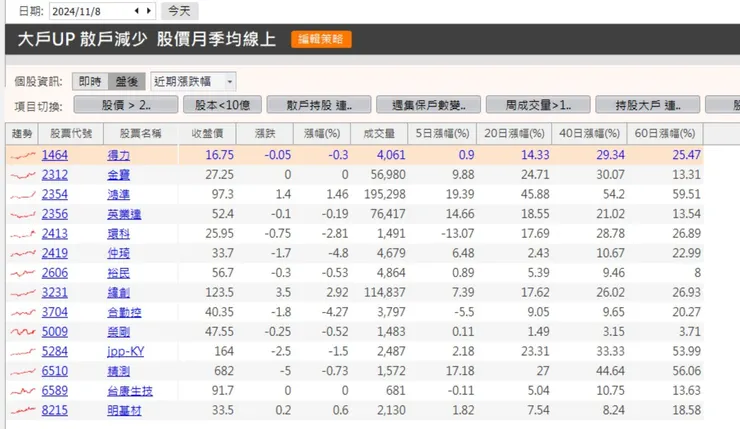Open stock name link jpp-KY
Image resolution: width=740 pixels, height=429 pixels.
[126, 352]
